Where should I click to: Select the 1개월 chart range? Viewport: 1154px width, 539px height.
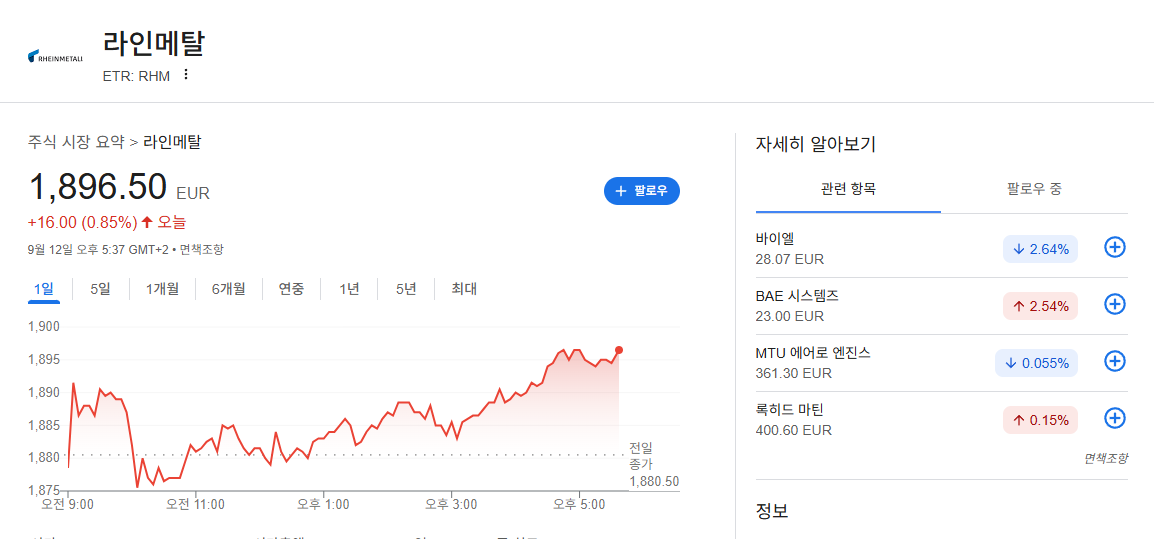pos(162,289)
